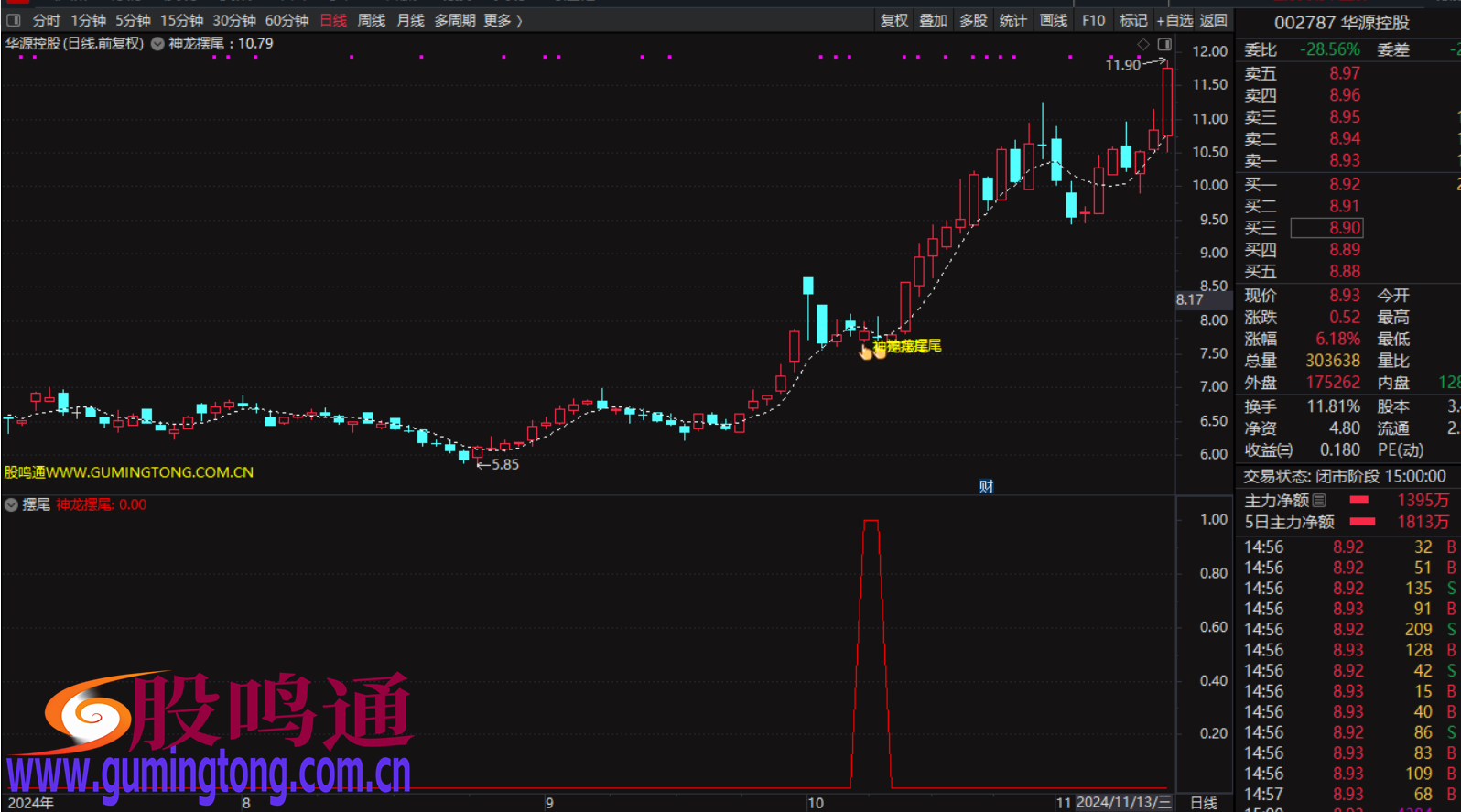
Task: Click the diamond icon above the price axis
Action: (1143, 44)
